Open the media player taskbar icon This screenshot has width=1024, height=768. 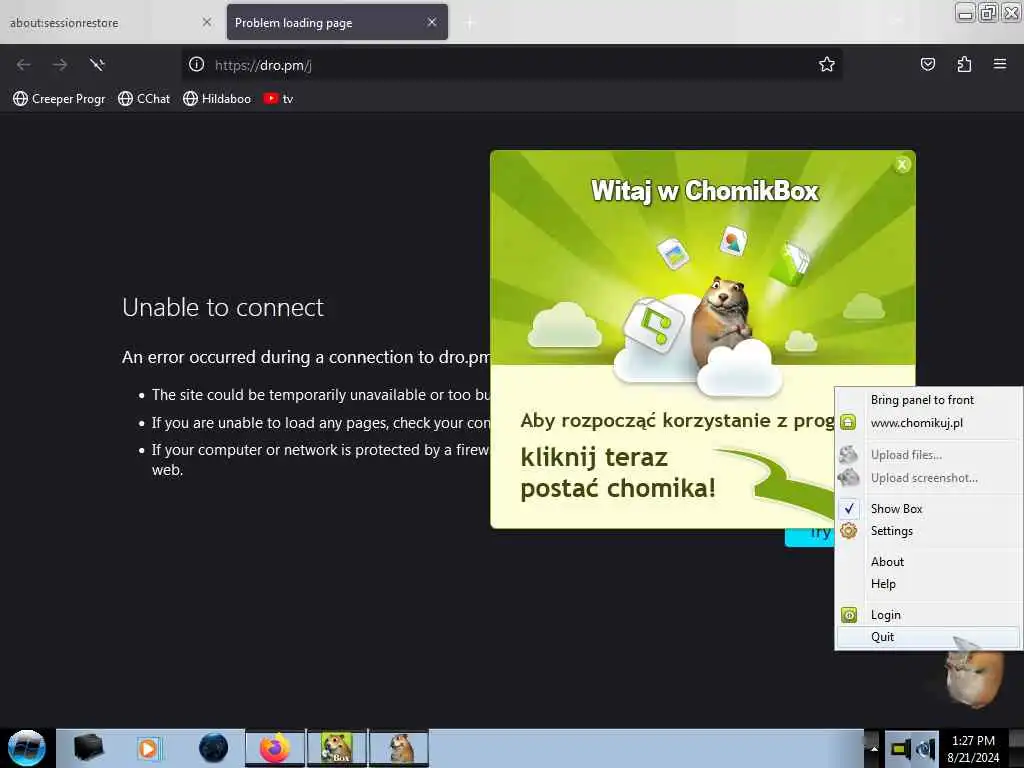tap(149, 748)
